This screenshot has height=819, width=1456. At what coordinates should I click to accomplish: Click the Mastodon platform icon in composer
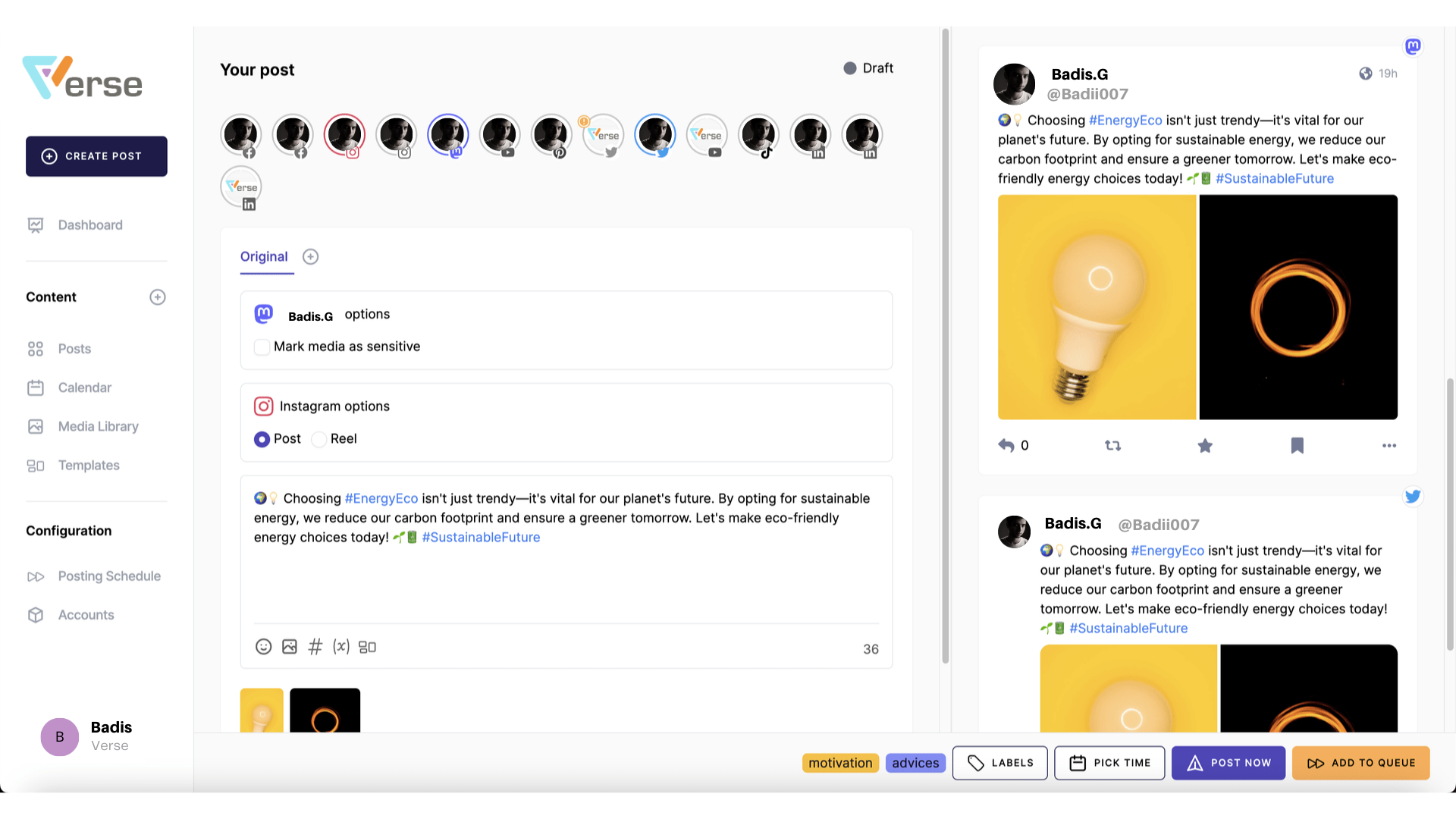point(448,134)
